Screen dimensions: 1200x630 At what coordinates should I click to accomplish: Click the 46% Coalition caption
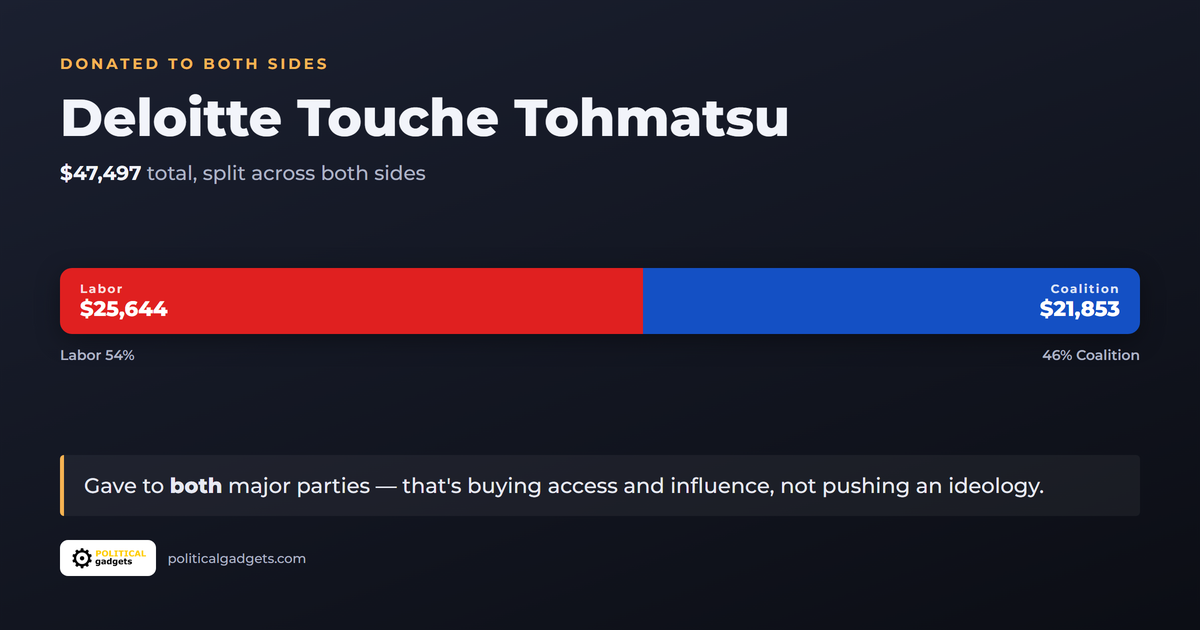tap(1091, 355)
